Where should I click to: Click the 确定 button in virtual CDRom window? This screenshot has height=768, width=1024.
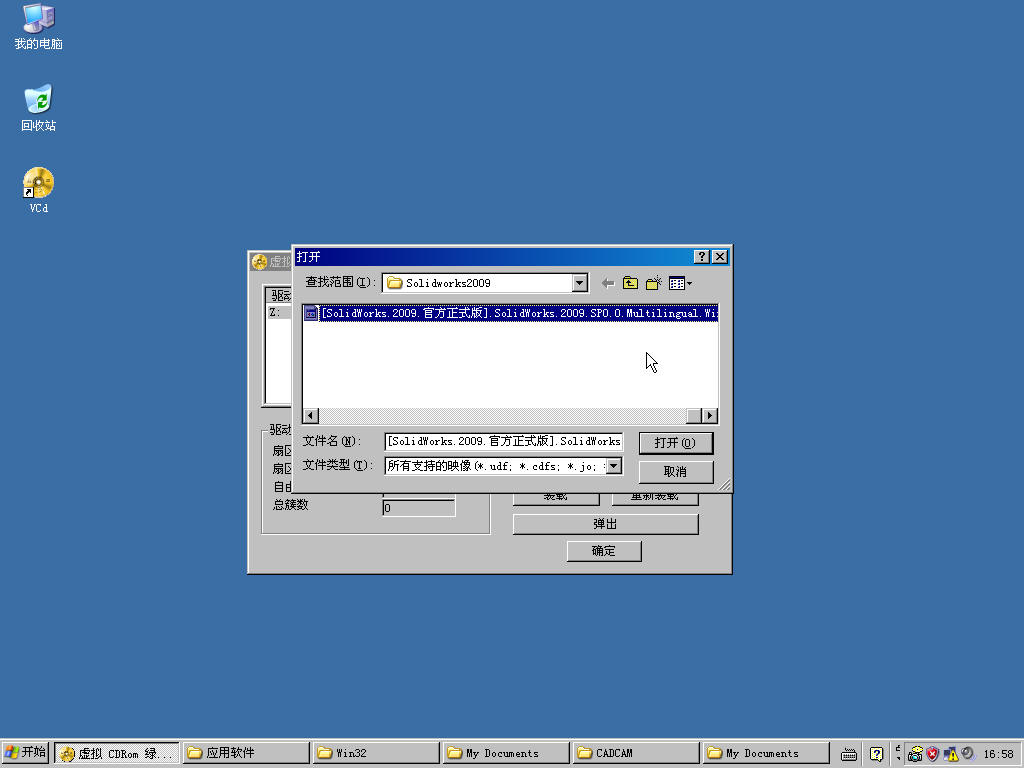click(x=604, y=551)
